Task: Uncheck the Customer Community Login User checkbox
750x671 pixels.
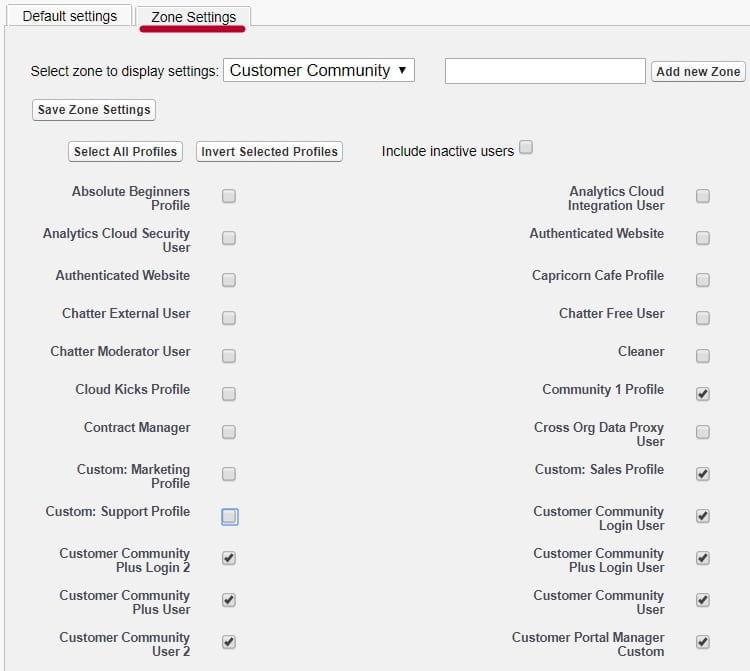Action: pyautogui.click(x=703, y=516)
